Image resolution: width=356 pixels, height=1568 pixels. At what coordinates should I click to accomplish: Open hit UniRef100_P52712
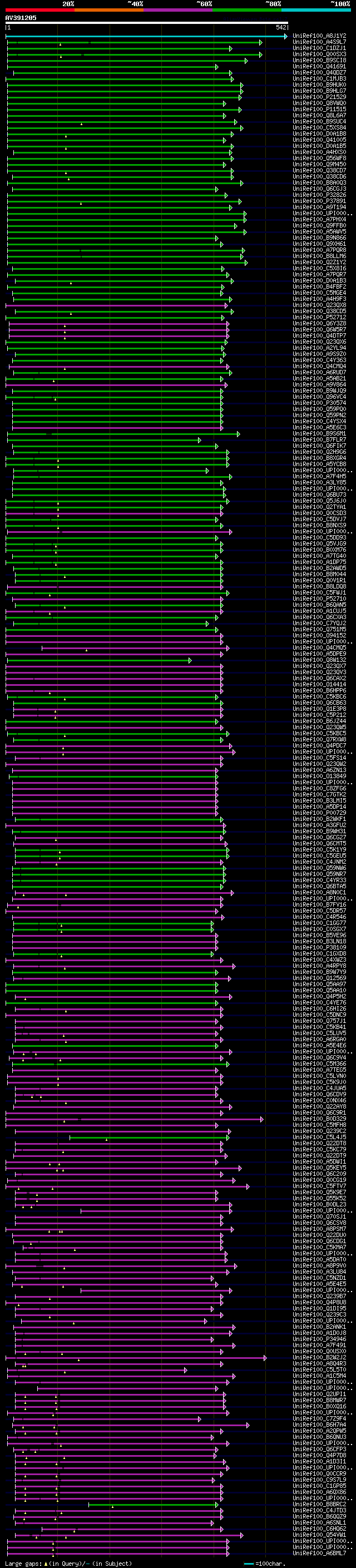[319, 317]
